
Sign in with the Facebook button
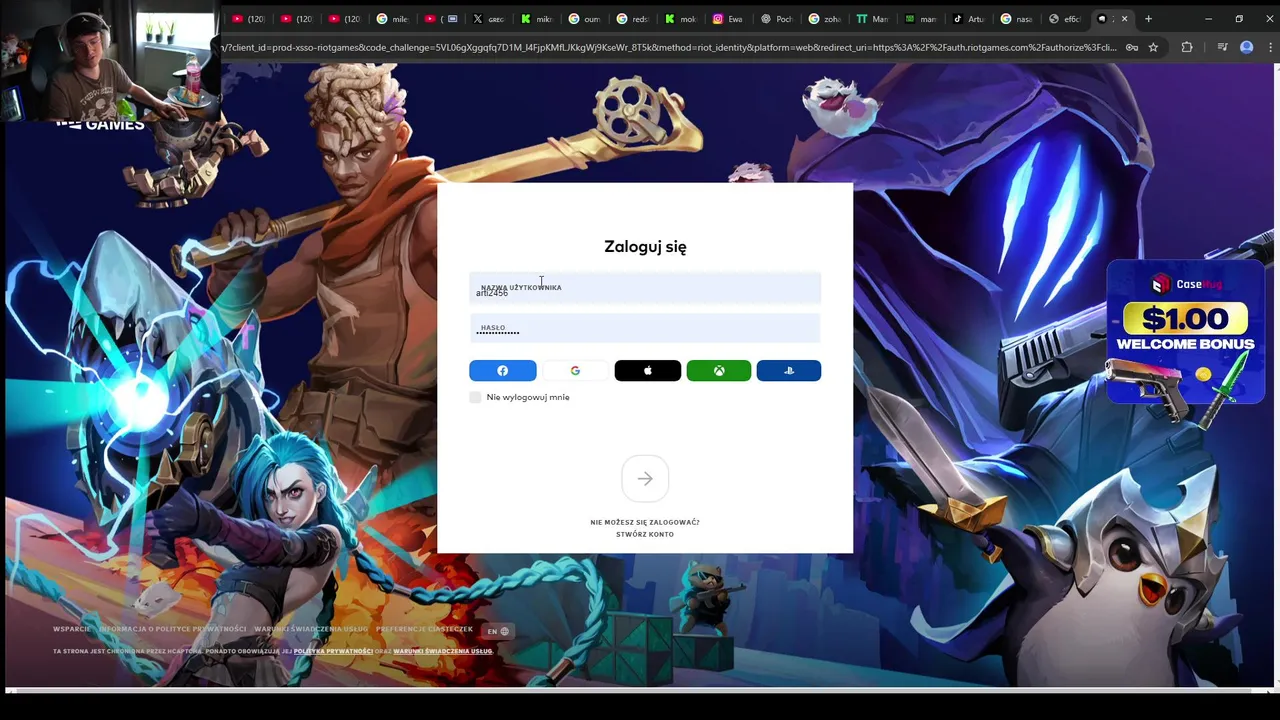point(502,371)
